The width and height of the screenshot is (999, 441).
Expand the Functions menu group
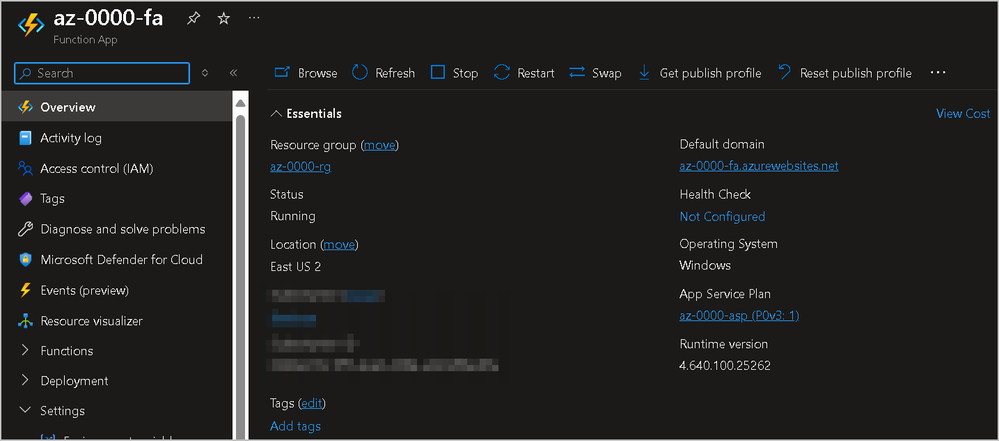25,351
